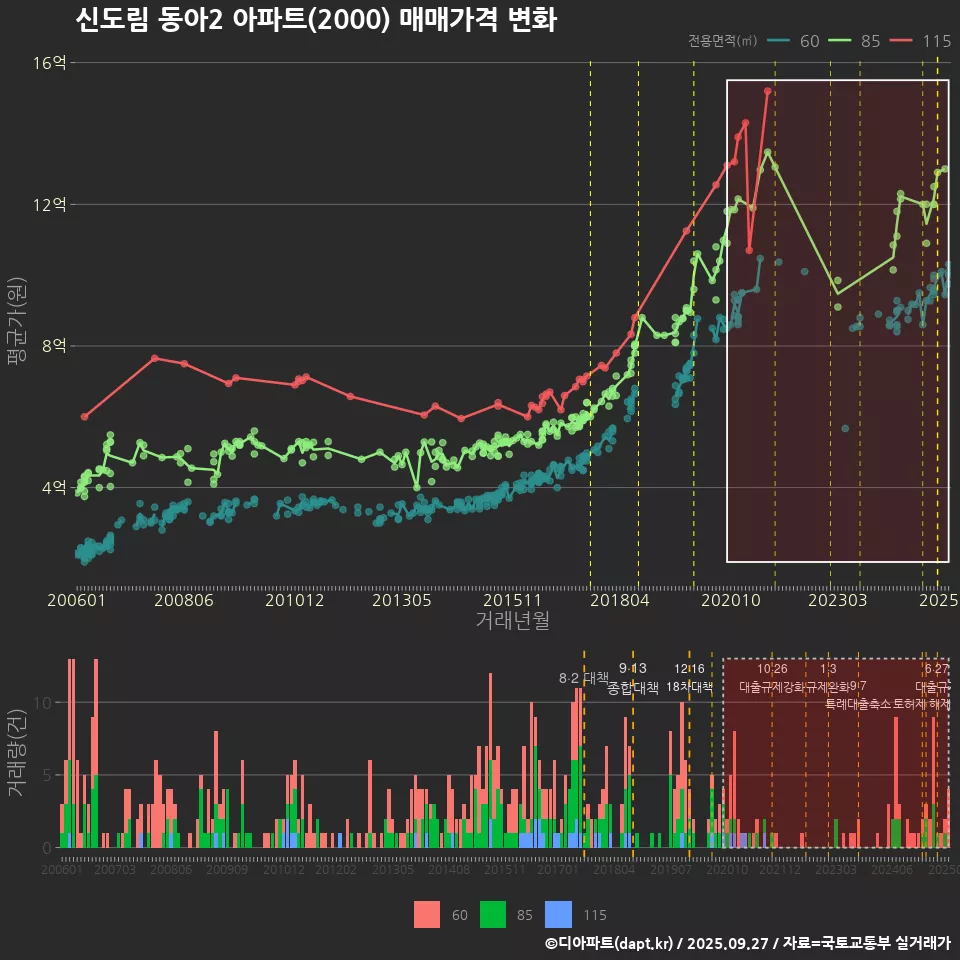Click the 6·27 대출규제 annotation label
This screenshot has width=960, height=960.
[x=935, y=679]
